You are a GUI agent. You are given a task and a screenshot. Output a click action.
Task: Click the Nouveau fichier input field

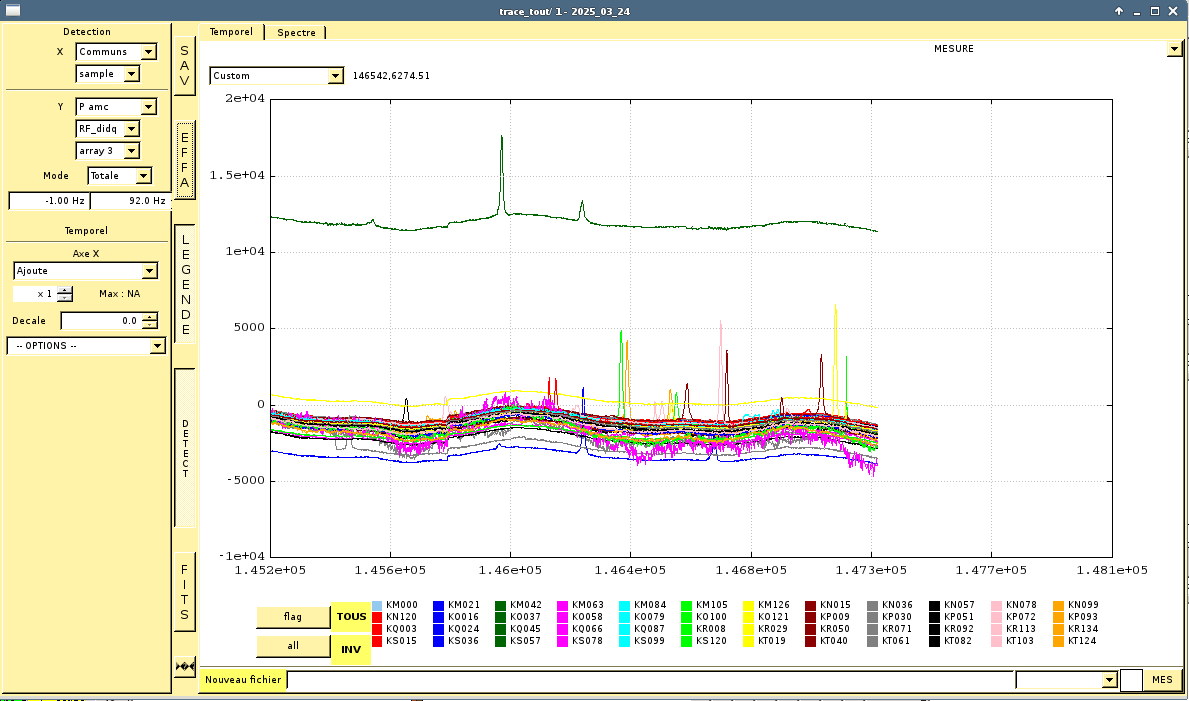pos(650,680)
